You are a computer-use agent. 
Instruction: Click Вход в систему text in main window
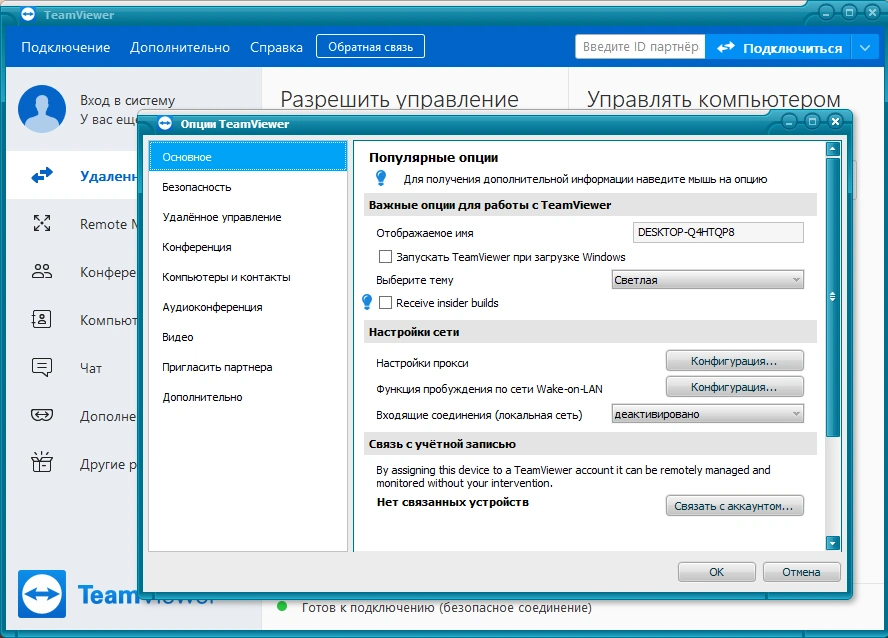tap(127, 100)
